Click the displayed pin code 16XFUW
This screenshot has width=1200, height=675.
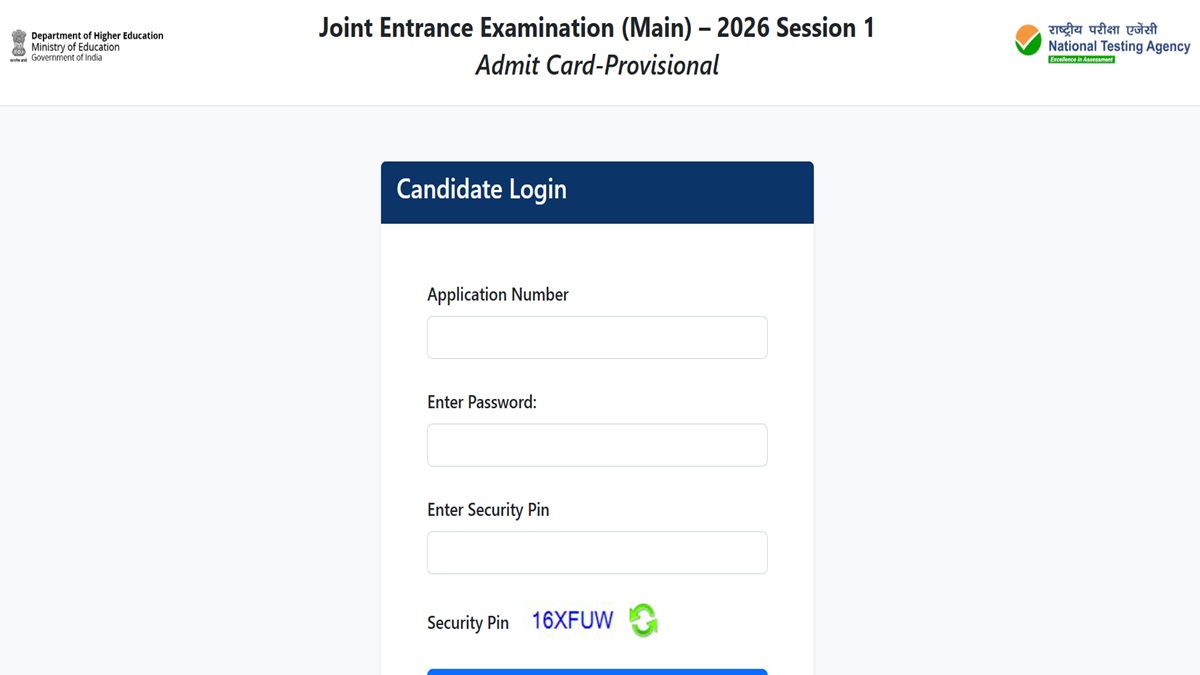coord(572,619)
